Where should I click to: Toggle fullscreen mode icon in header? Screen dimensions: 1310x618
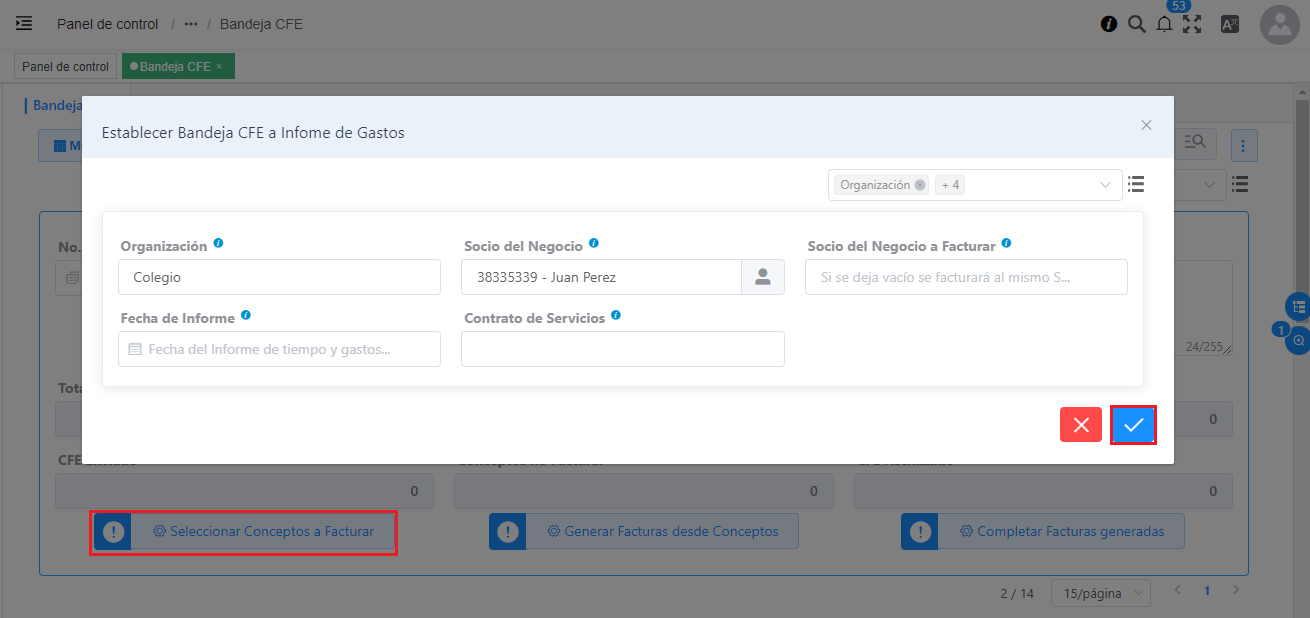pos(1192,24)
